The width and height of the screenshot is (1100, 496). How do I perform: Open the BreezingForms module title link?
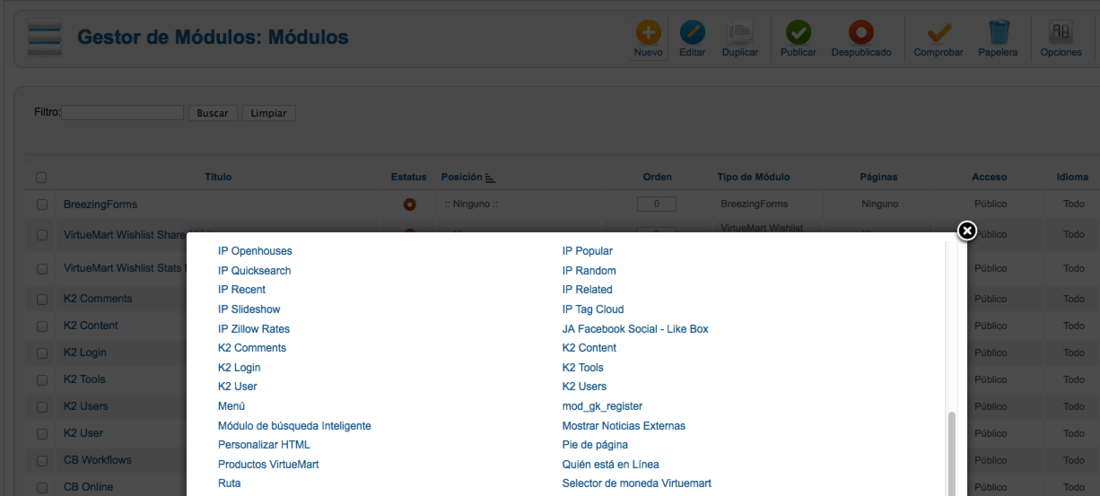tap(100, 204)
